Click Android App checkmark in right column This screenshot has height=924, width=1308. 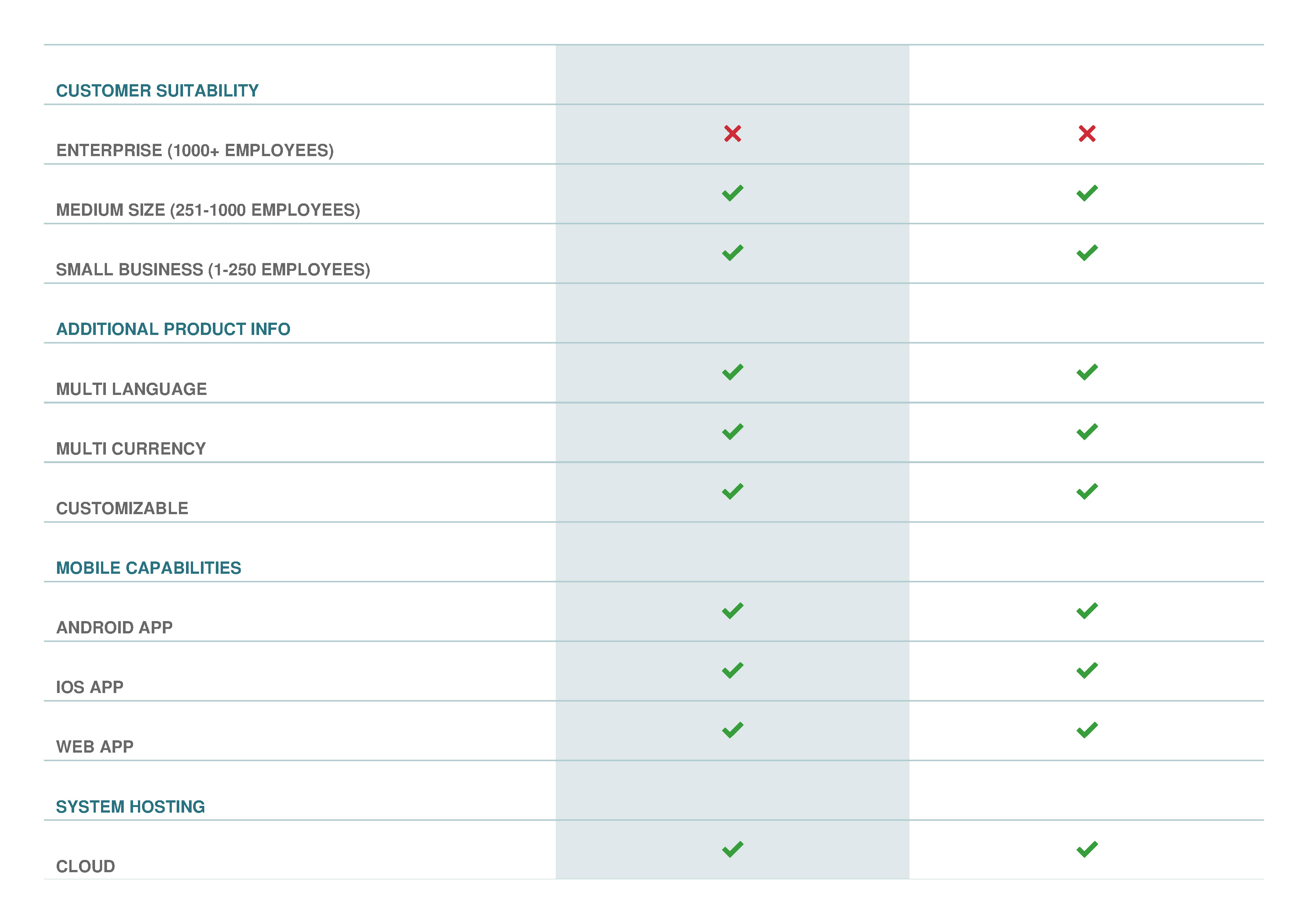click(x=1086, y=610)
